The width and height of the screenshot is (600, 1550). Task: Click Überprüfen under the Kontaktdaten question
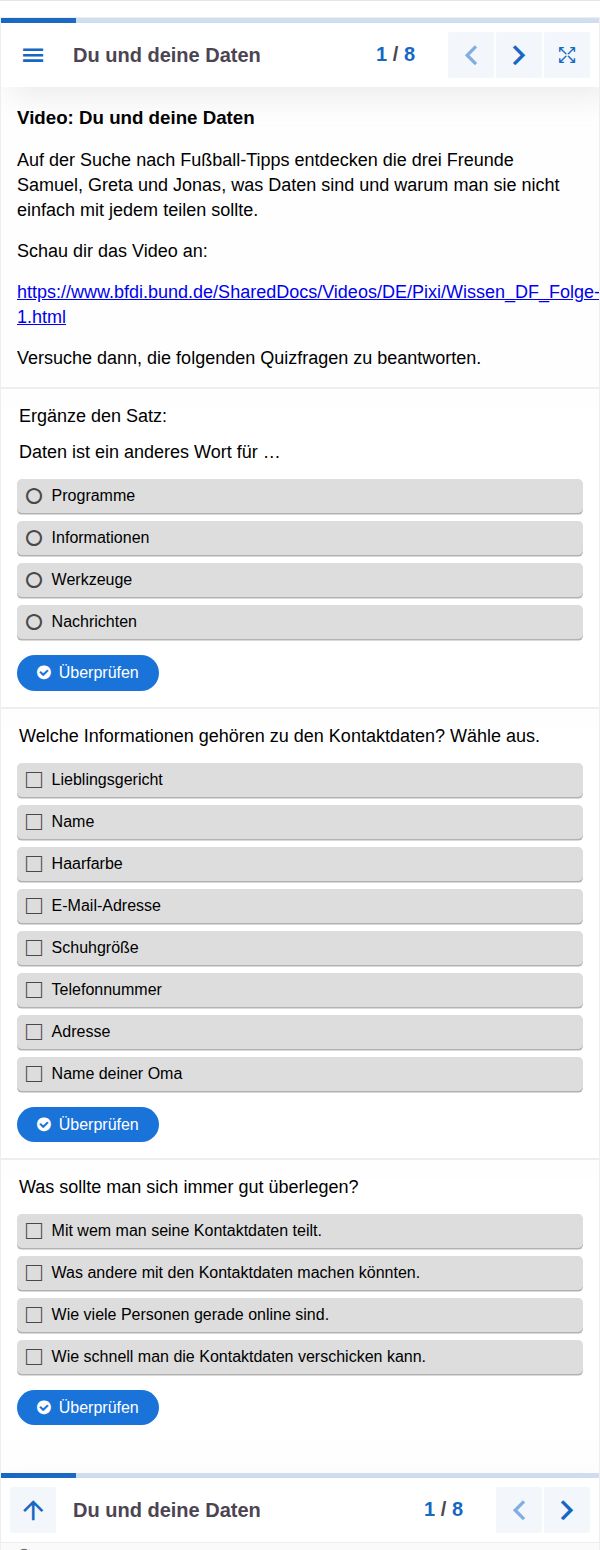(88, 1125)
